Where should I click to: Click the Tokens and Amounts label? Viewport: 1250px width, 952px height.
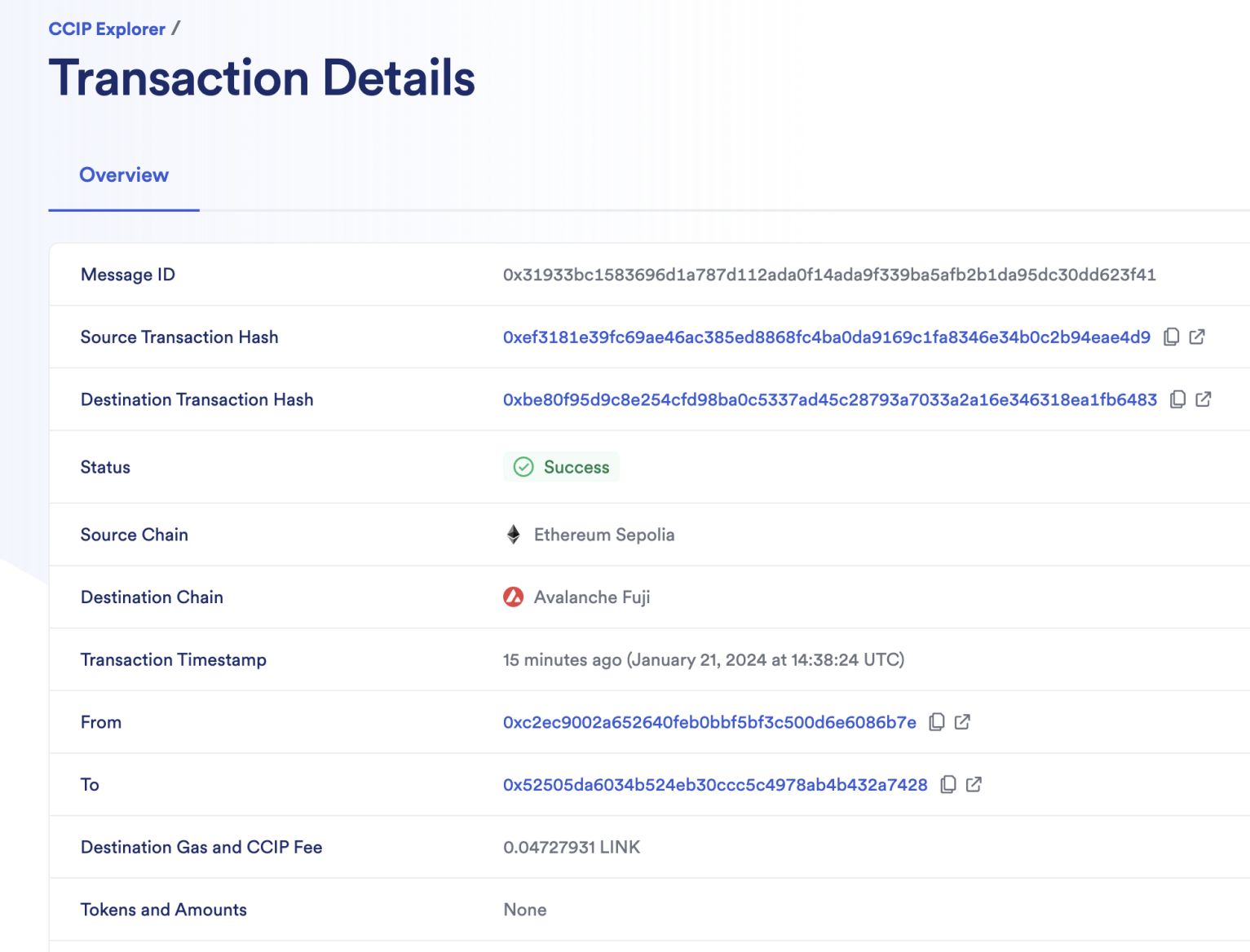click(x=164, y=910)
